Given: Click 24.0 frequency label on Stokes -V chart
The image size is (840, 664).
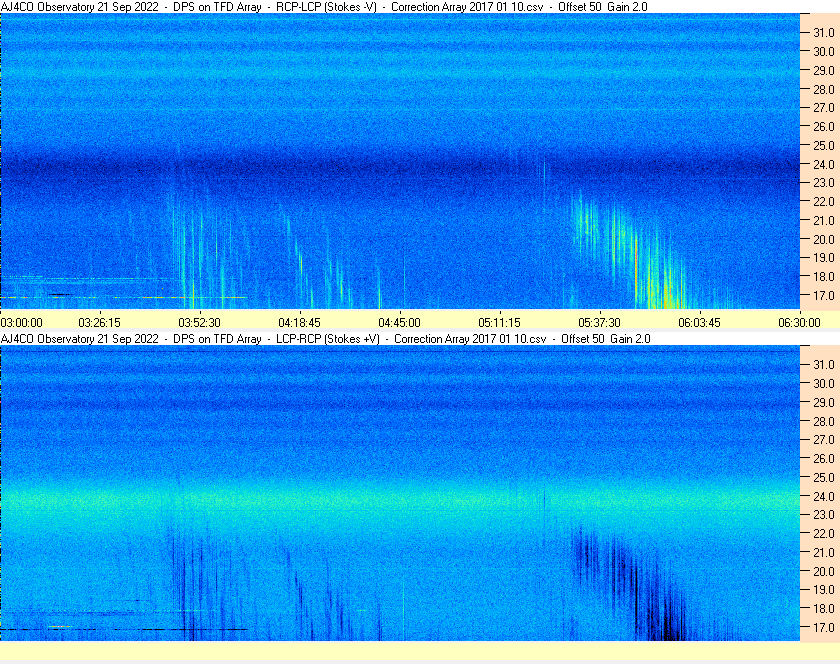Looking at the screenshot, I should point(824,164).
